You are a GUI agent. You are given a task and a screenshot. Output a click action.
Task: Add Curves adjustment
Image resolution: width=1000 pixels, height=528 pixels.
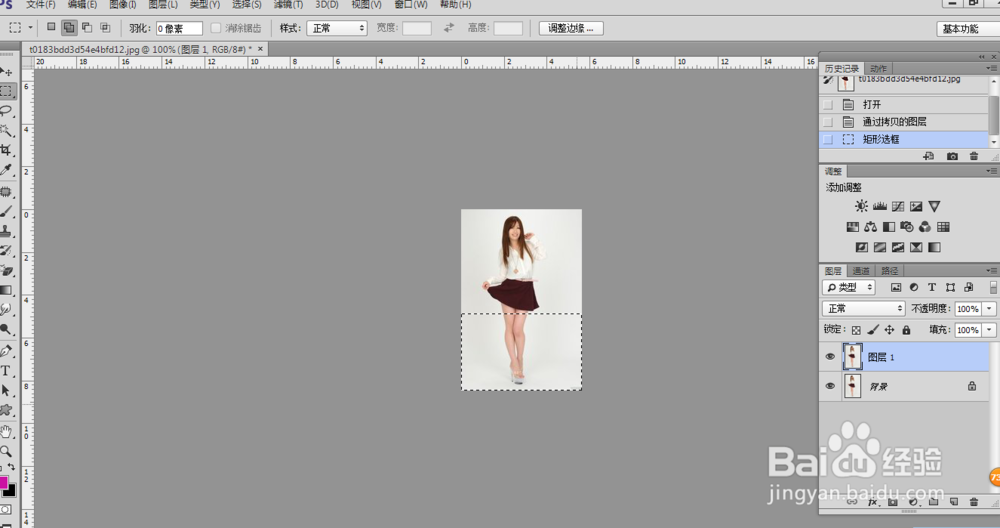point(898,206)
